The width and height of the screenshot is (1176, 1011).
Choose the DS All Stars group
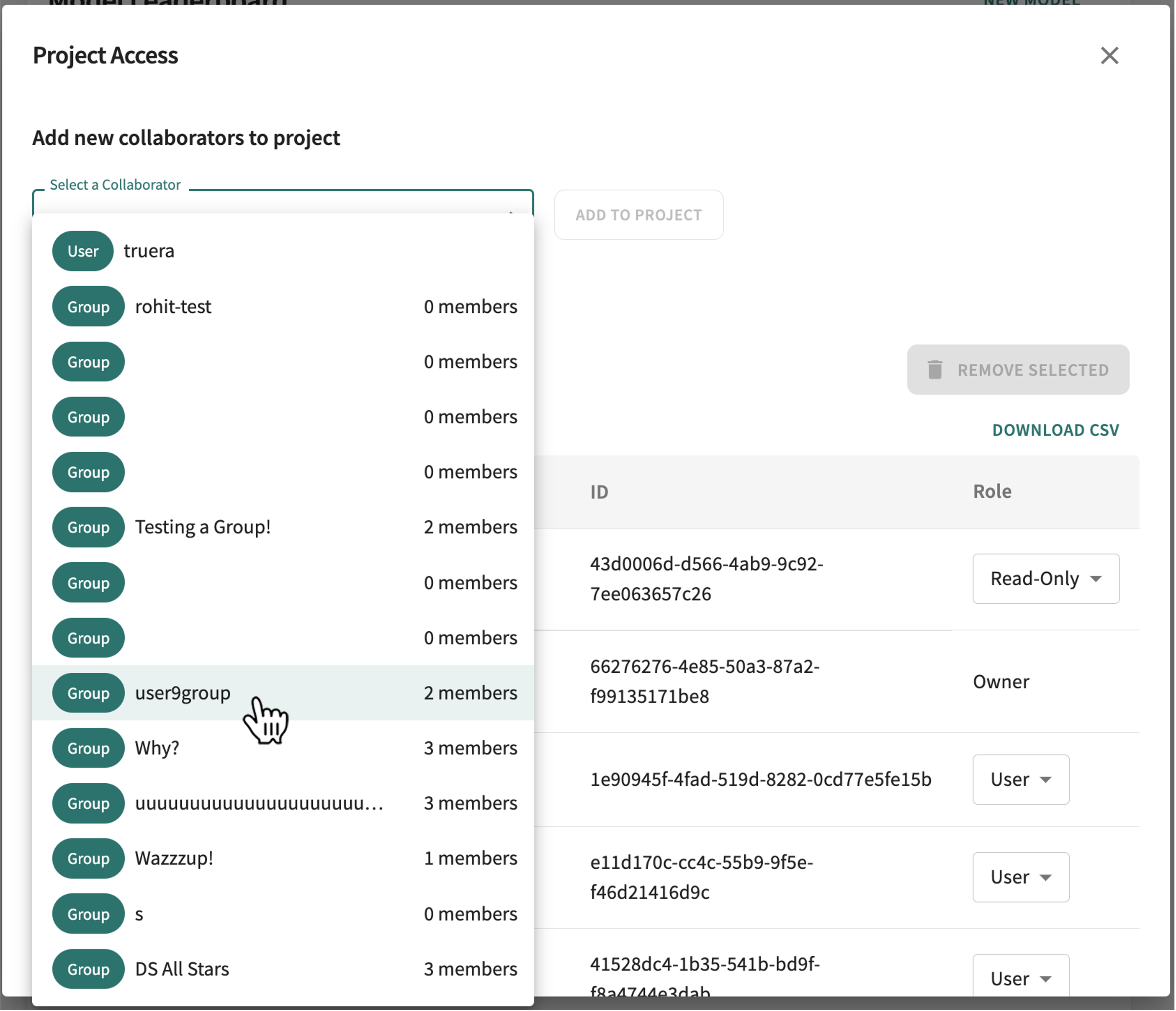tap(283, 968)
